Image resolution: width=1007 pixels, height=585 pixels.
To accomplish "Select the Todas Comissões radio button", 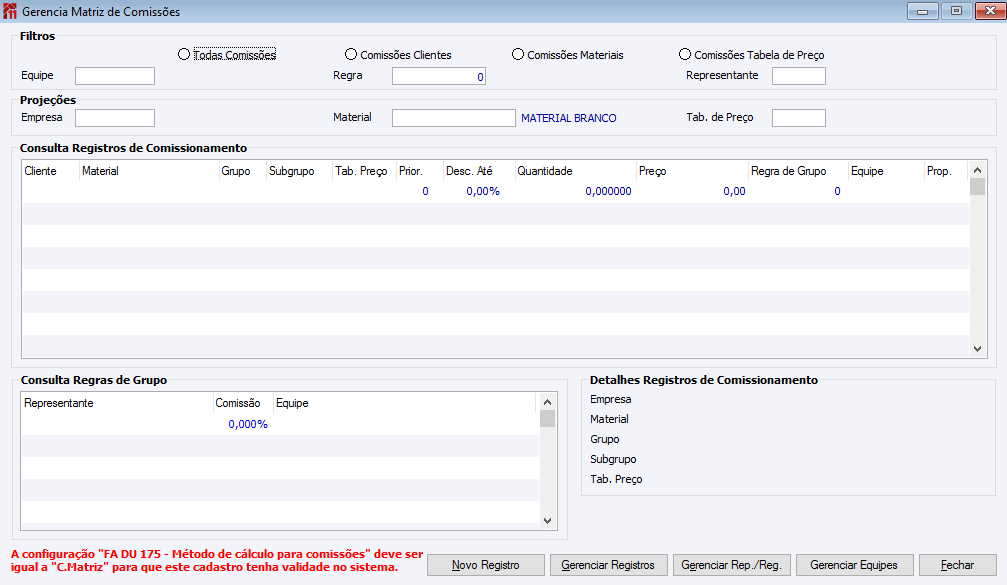I will pos(184,55).
